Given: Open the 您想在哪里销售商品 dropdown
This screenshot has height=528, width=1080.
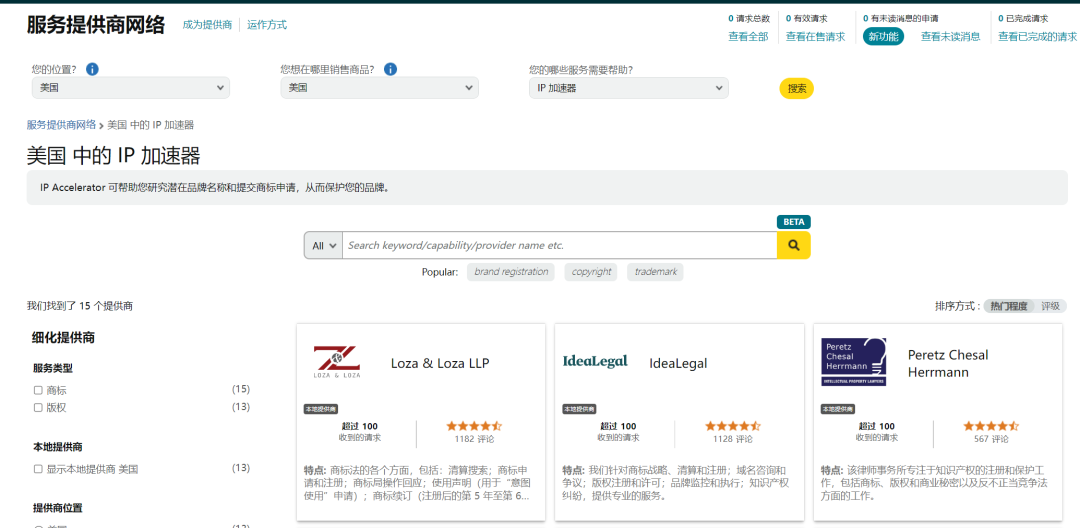Looking at the screenshot, I should [380, 88].
